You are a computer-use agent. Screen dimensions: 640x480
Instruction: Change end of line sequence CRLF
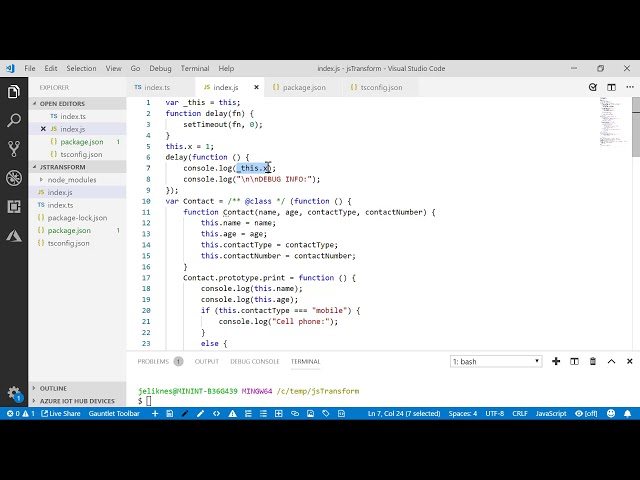coord(520,413)
